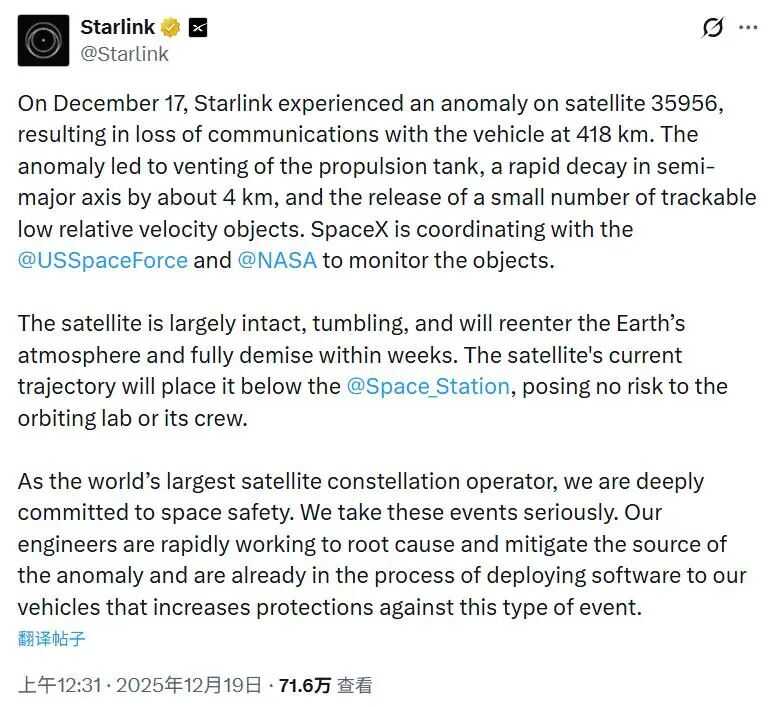Open Grok explain post icon
Image resolution: width=772 pixels, height=707 pixels.
(x=712, y=28)
